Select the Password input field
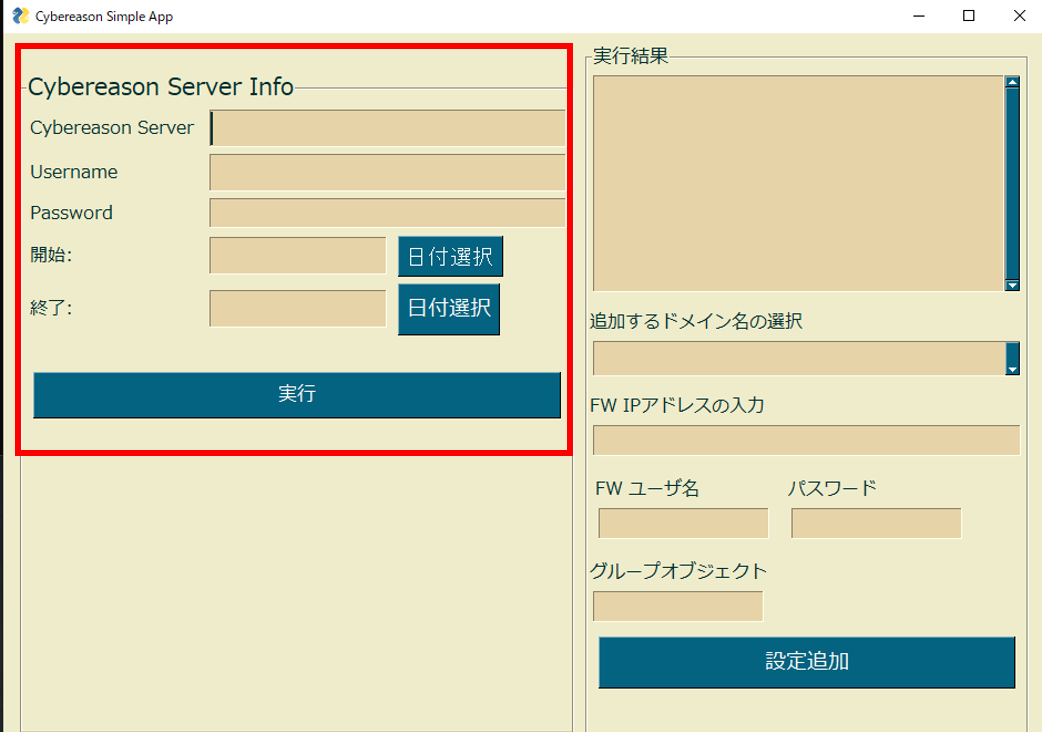Viewport: 1042px width, 732px height. tap(387, 213)
